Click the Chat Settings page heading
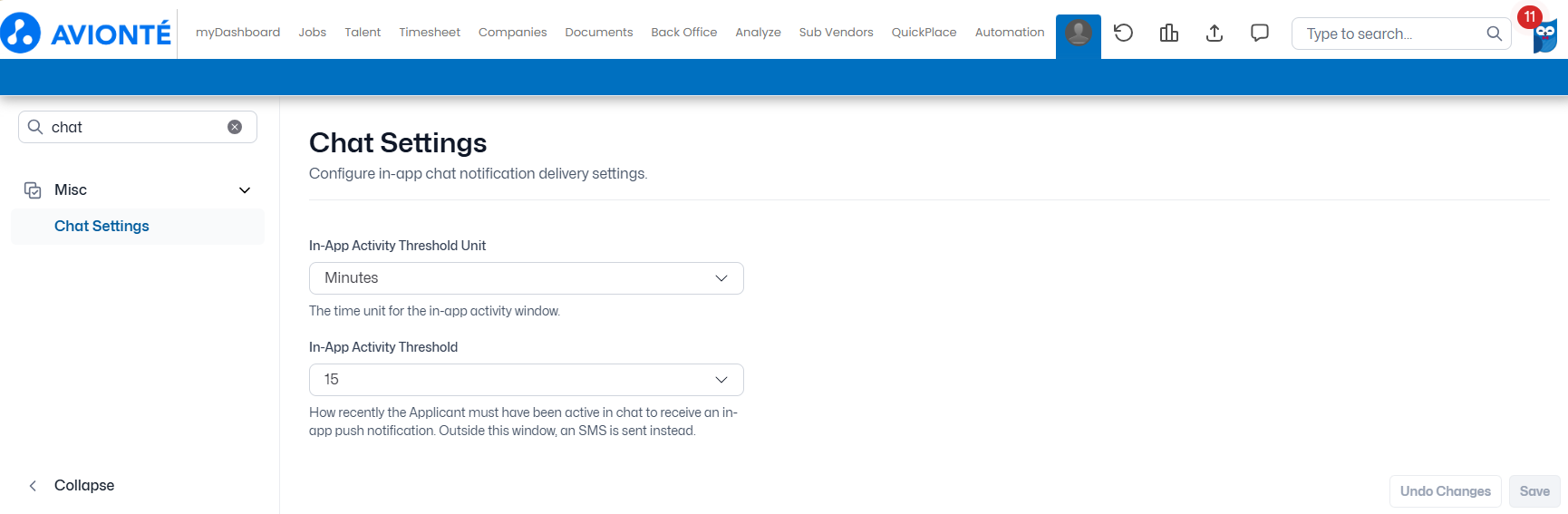Viewport: 1568px width, 514px height. [398, 143]
